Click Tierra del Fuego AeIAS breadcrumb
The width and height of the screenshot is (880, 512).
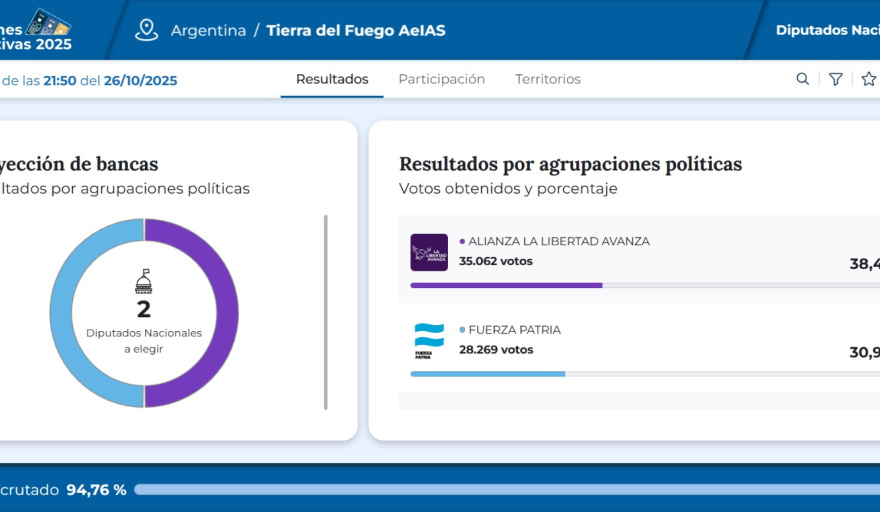click(356, 30)
